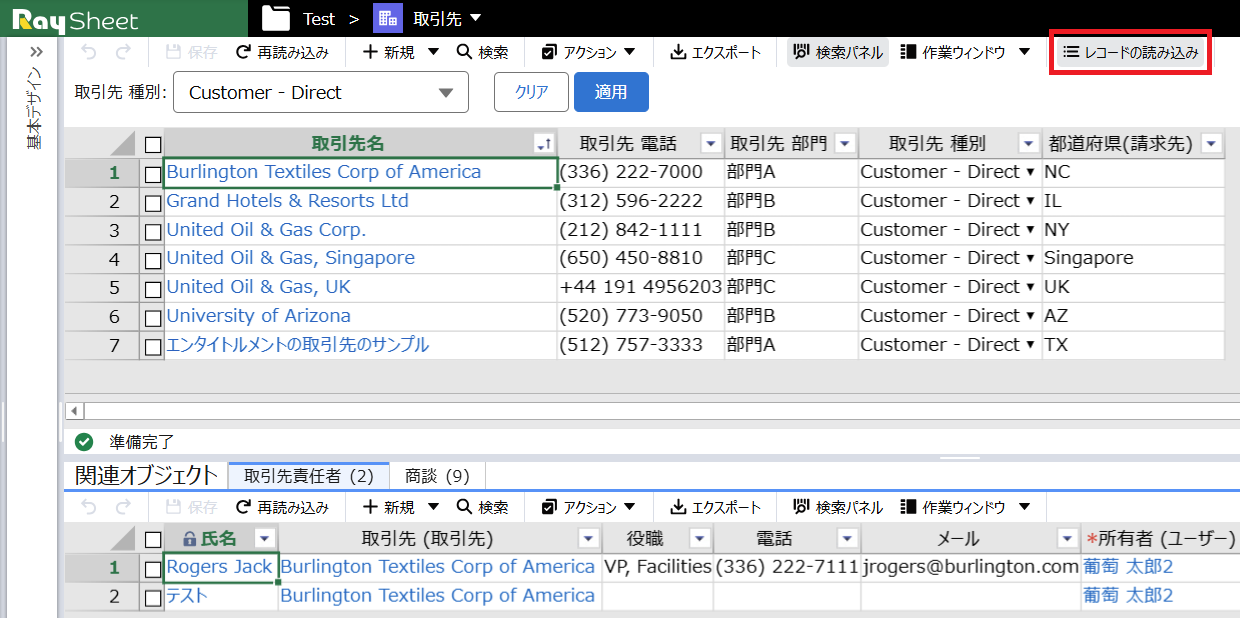
Task: Open the Grand Hotels & Resorts Ltd link
Action: (287, 201)
